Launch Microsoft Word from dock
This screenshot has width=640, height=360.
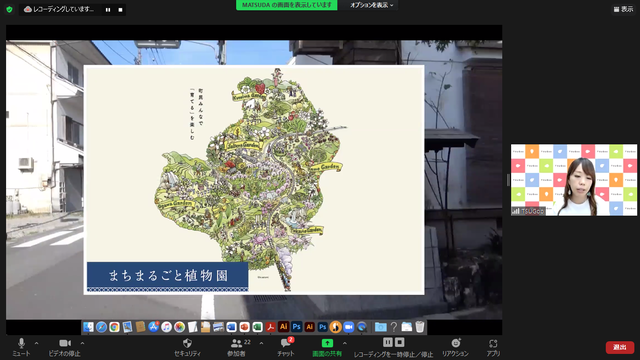click(231, 327)
